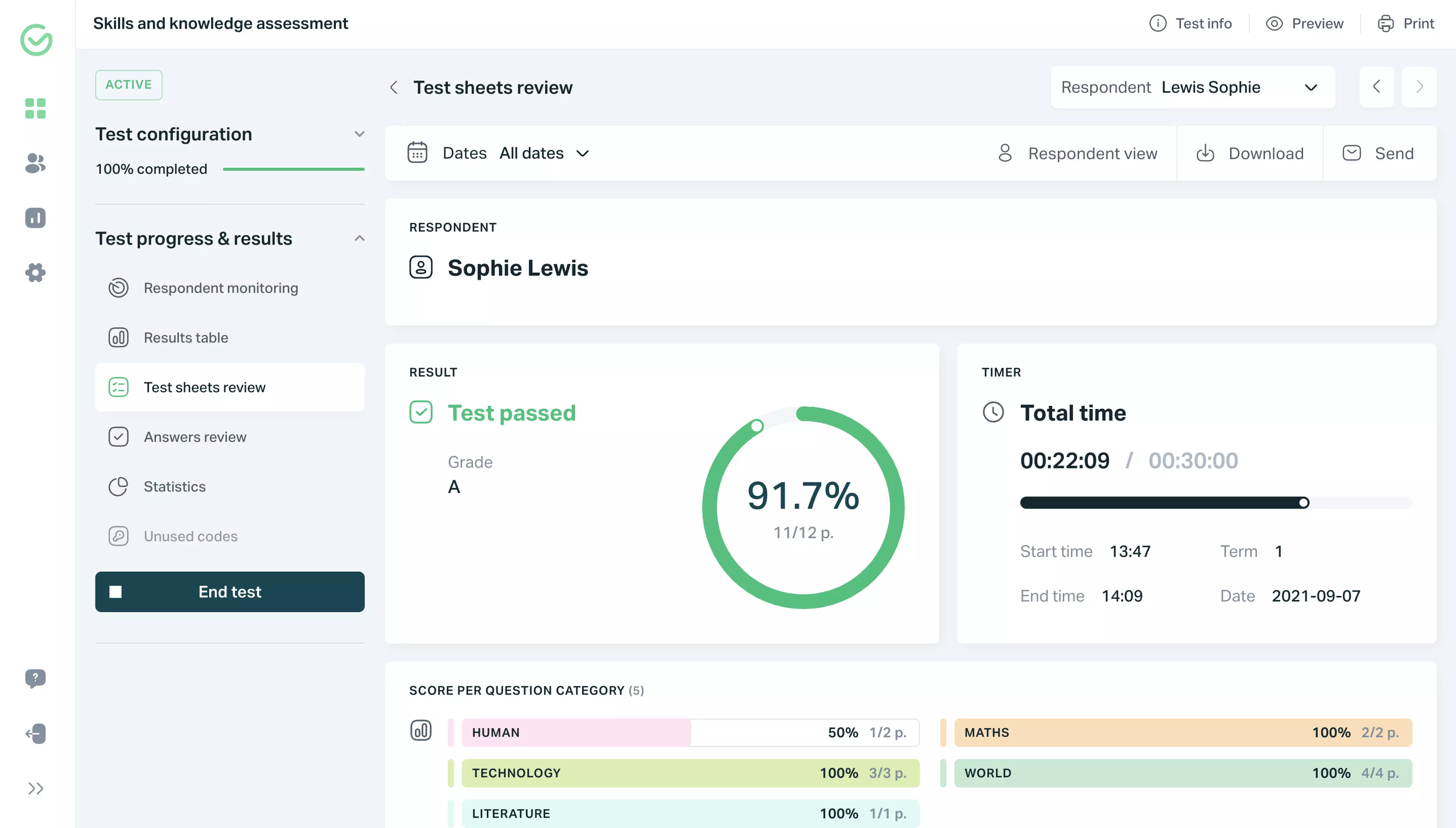1456x828 pixels.
Task: Click the 91.7% circular score gauge
Action: [803, 507]
